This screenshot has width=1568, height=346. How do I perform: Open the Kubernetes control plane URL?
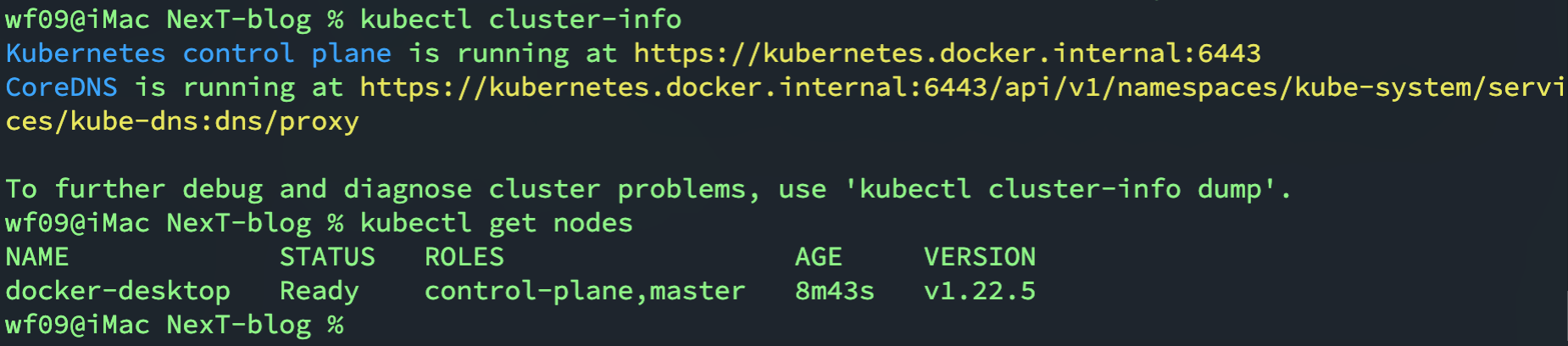click(947, 53)
